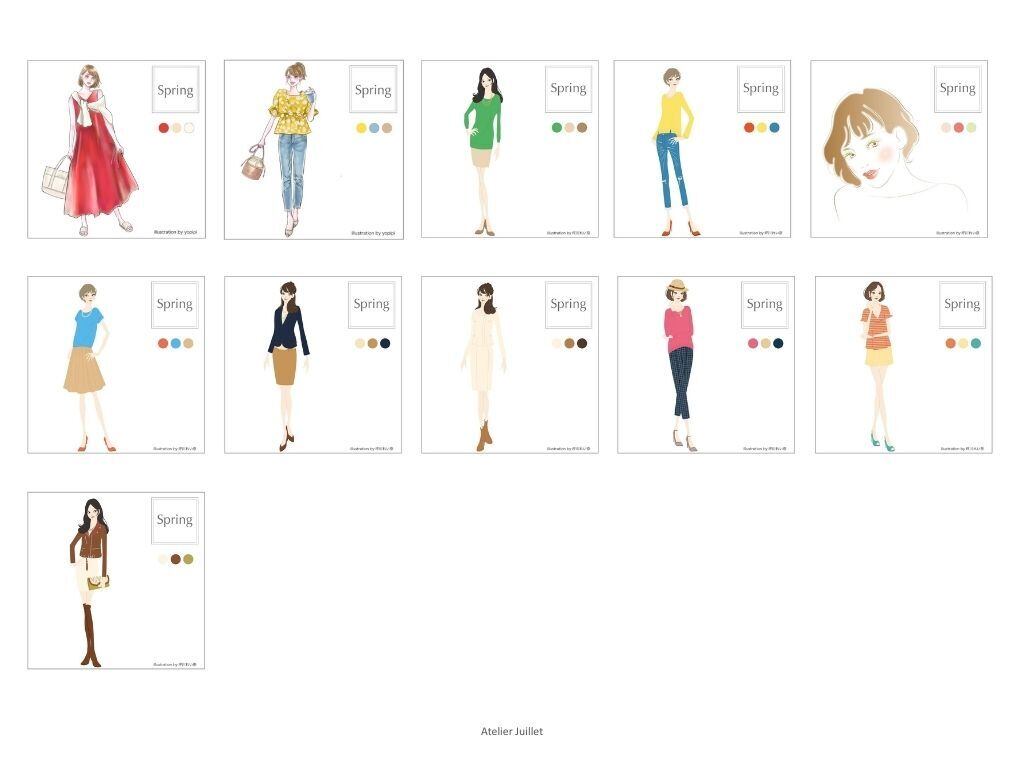Choose the navy swatch on the navy blazer card
The width and height of the screenshot is (1024, 768).
click(385, 344)
